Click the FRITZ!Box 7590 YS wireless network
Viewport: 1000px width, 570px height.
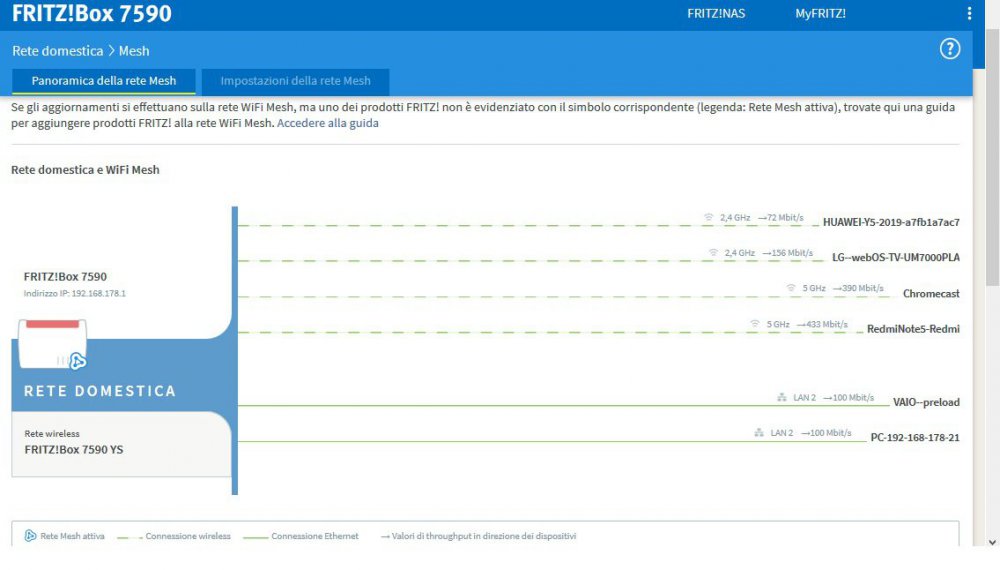74,450
